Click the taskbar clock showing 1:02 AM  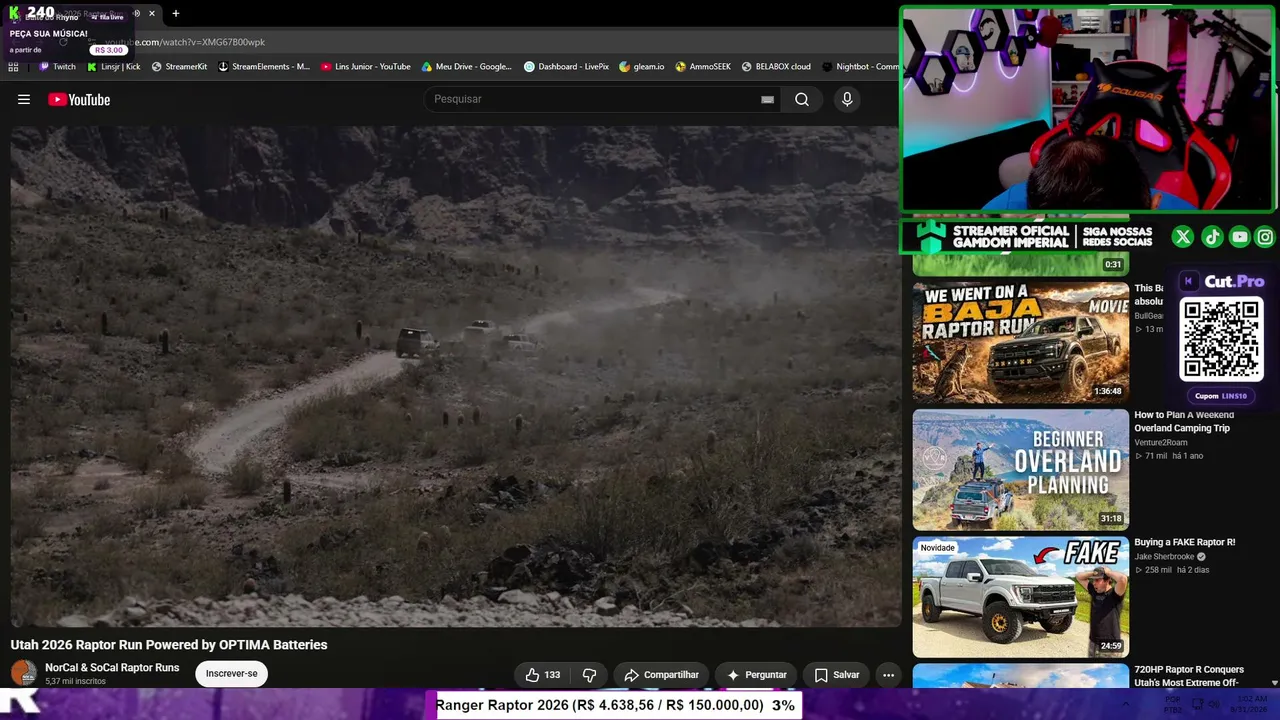[1252, 704]
